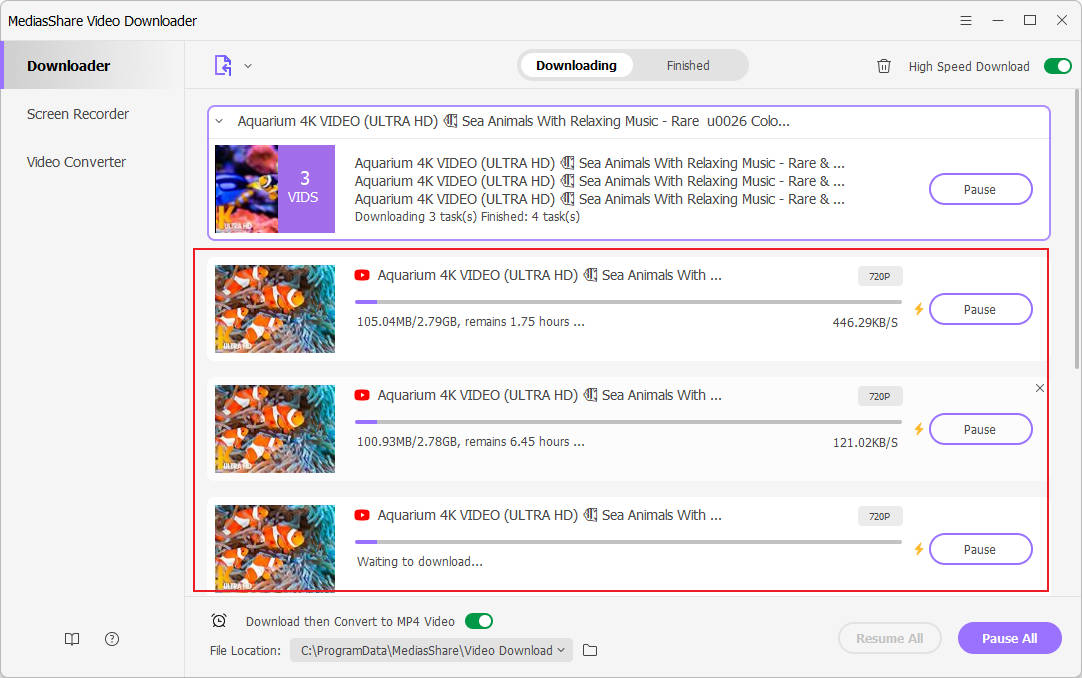The height and width of the screenshot is (678, 1082).
Task: Click the paste link import icon
Action: click(x=221, y=64)
